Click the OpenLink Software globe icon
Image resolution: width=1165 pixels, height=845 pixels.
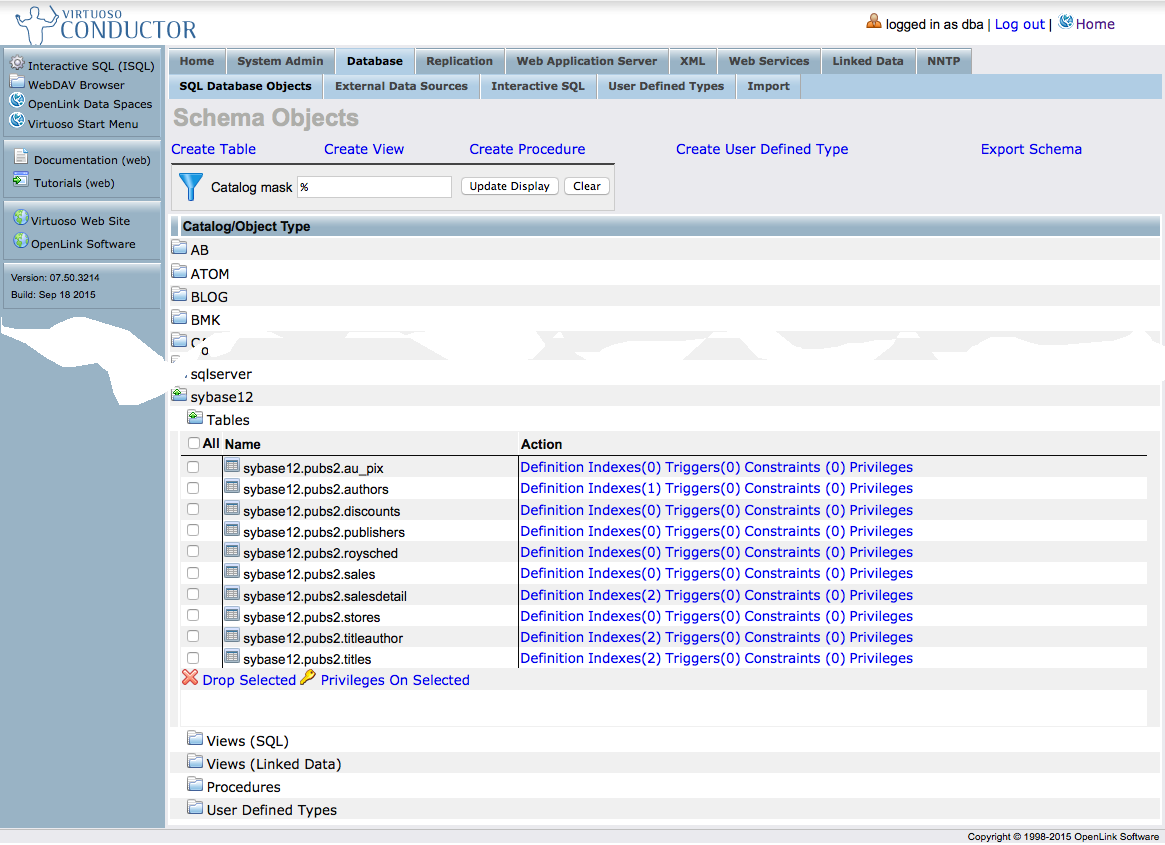click(21, 241)
